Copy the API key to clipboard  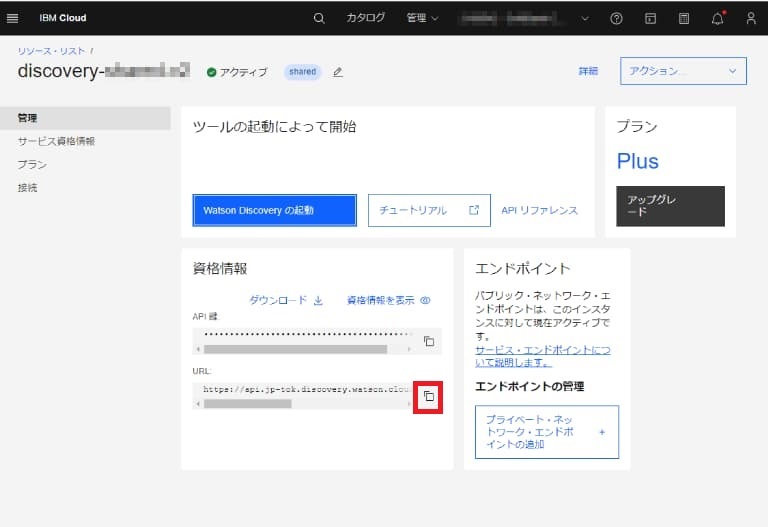[428, 341]
